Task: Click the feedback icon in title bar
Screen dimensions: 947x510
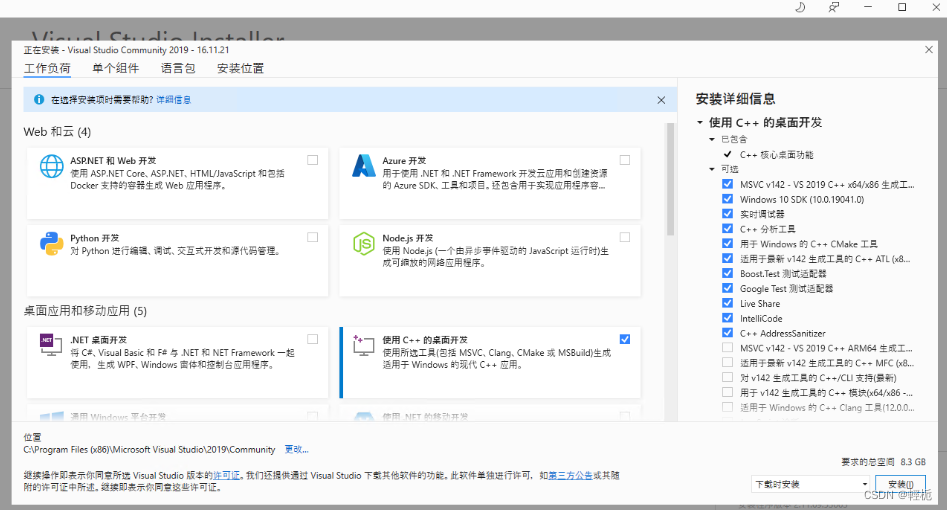Action: pos(833,7)
